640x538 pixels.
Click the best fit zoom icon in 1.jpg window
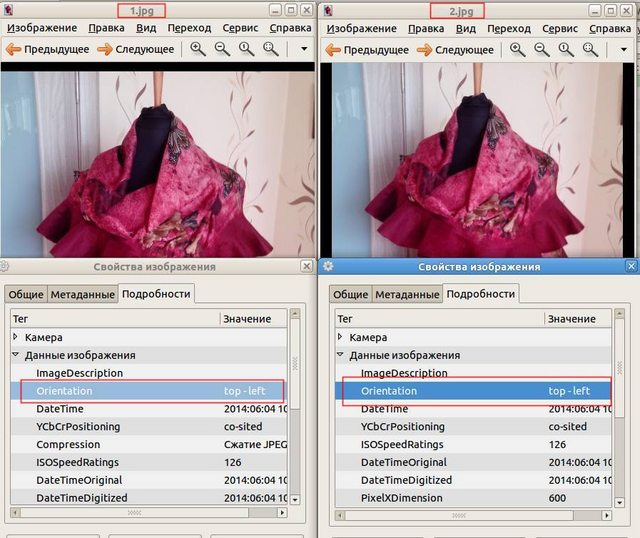(271, 49)
